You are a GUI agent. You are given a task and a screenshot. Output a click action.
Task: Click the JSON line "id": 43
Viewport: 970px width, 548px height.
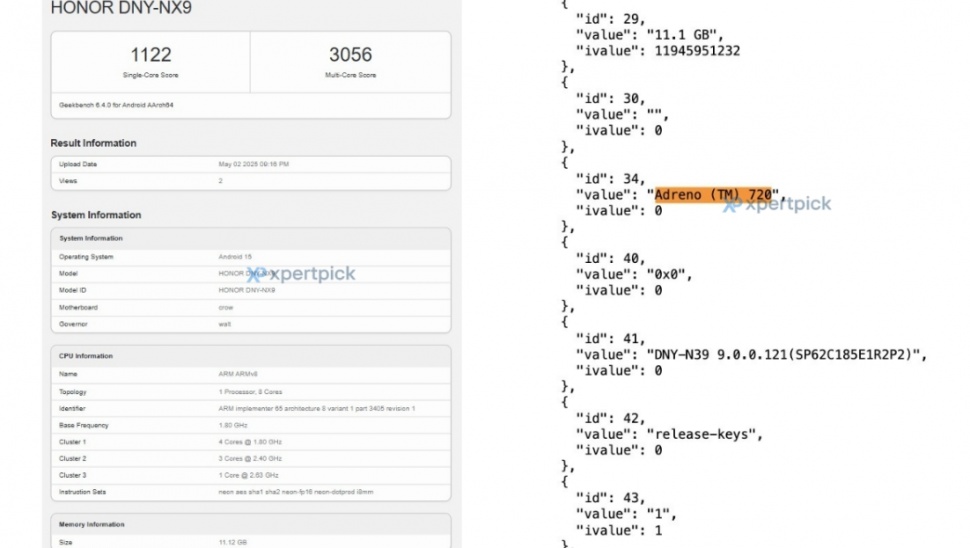click(x=611, y=499)
